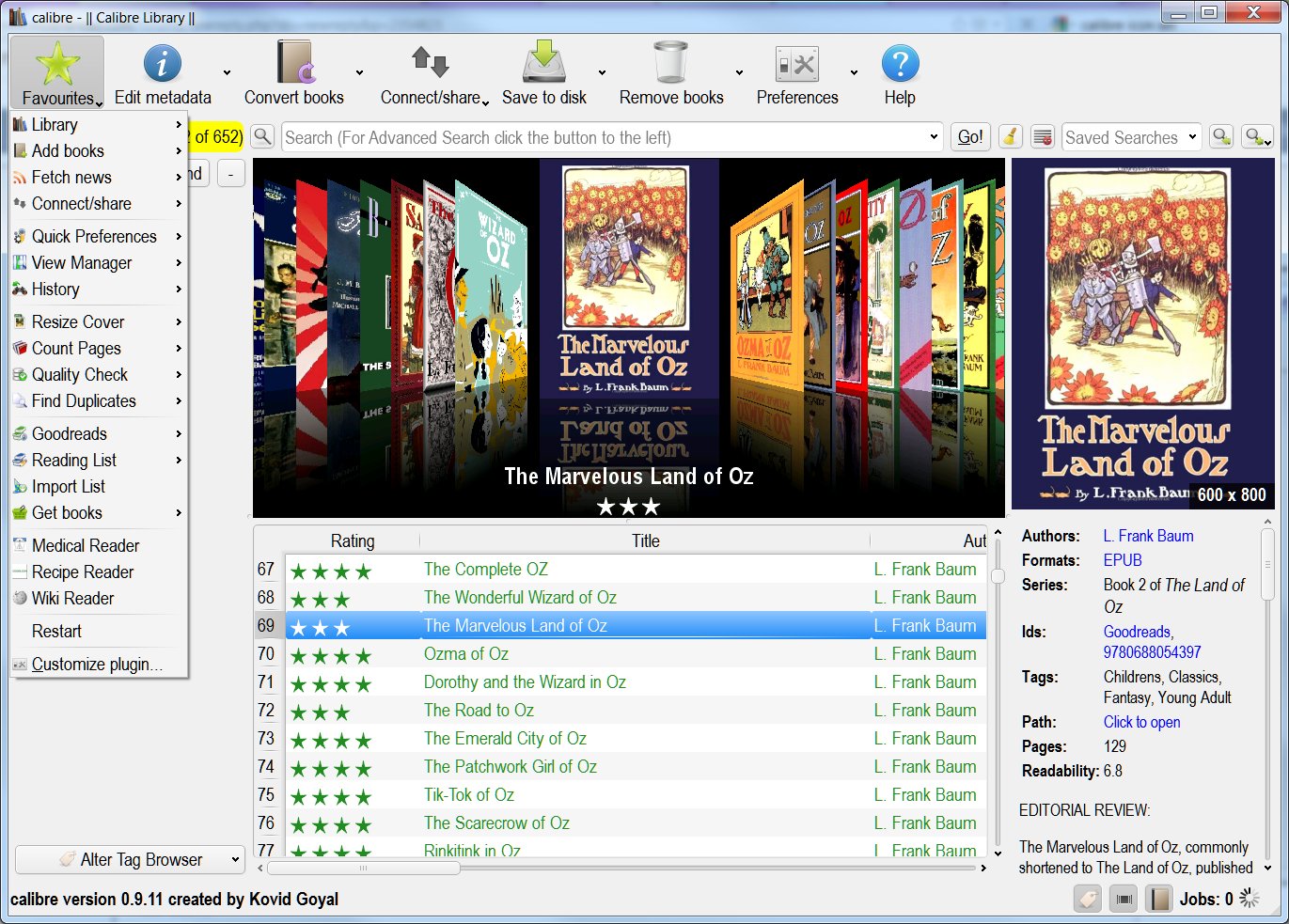
Task: Open the Saved Searches combo box
Action: click(1131, 137)
